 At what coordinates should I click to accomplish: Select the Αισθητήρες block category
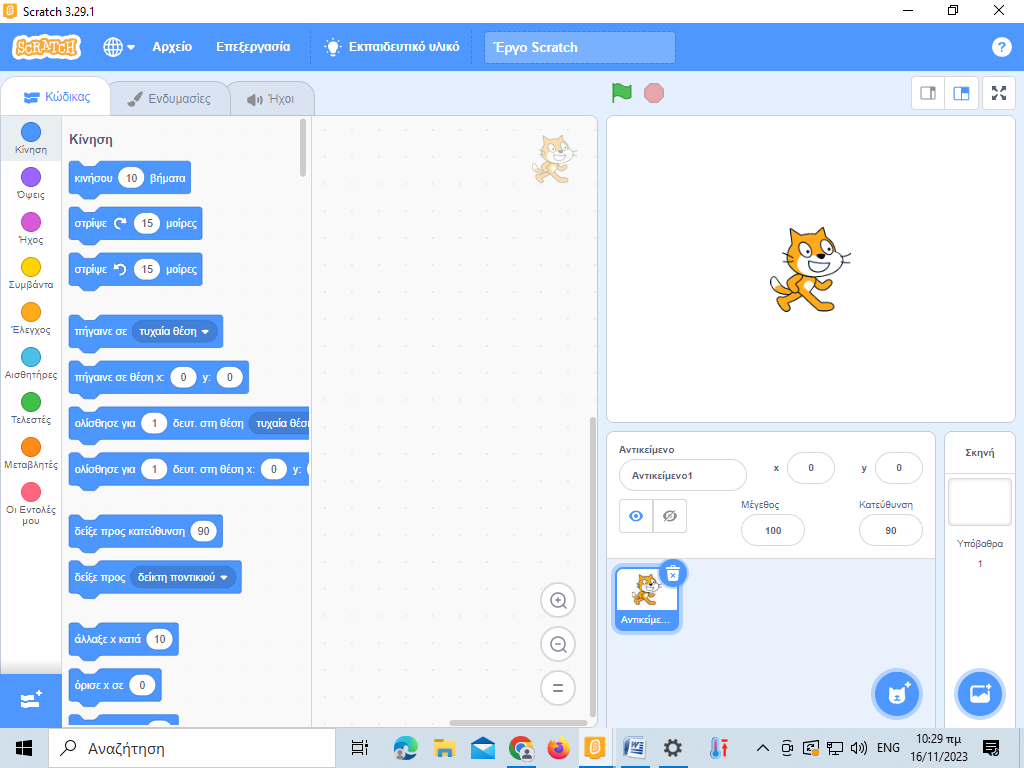(x=31, y=364)
